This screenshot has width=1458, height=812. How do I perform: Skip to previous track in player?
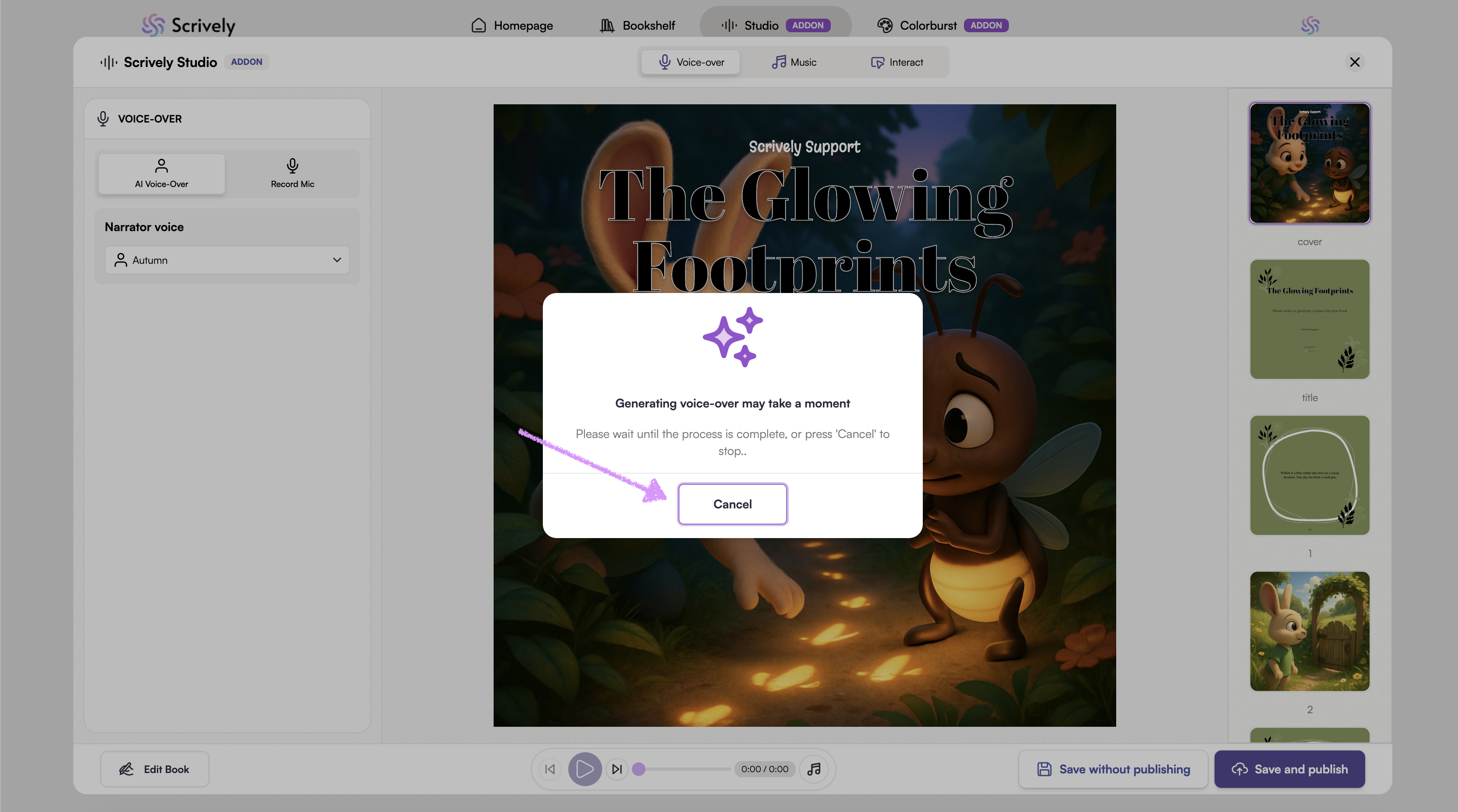tap(550, 769)
